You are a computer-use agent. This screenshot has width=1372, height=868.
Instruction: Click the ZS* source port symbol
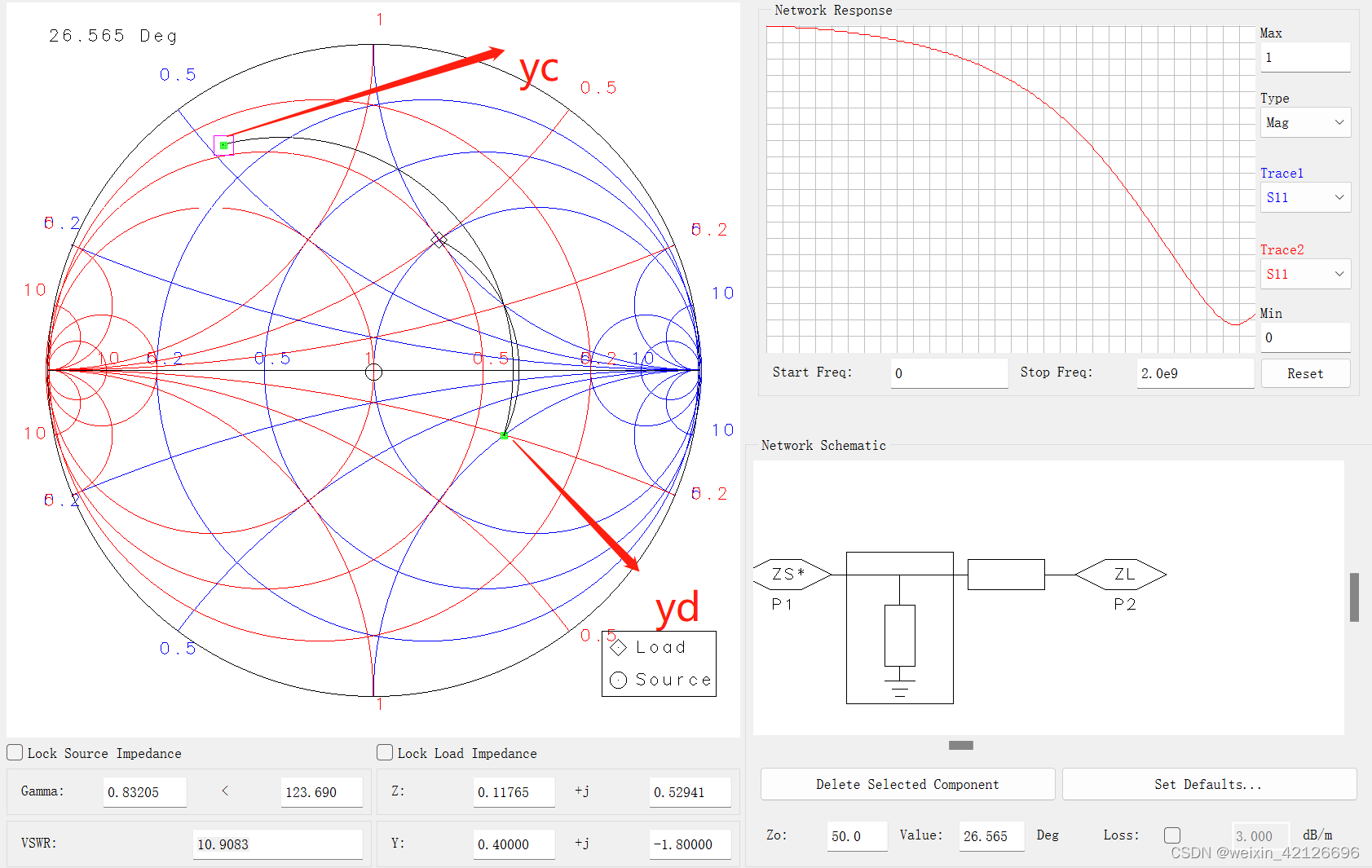(792, 575)
